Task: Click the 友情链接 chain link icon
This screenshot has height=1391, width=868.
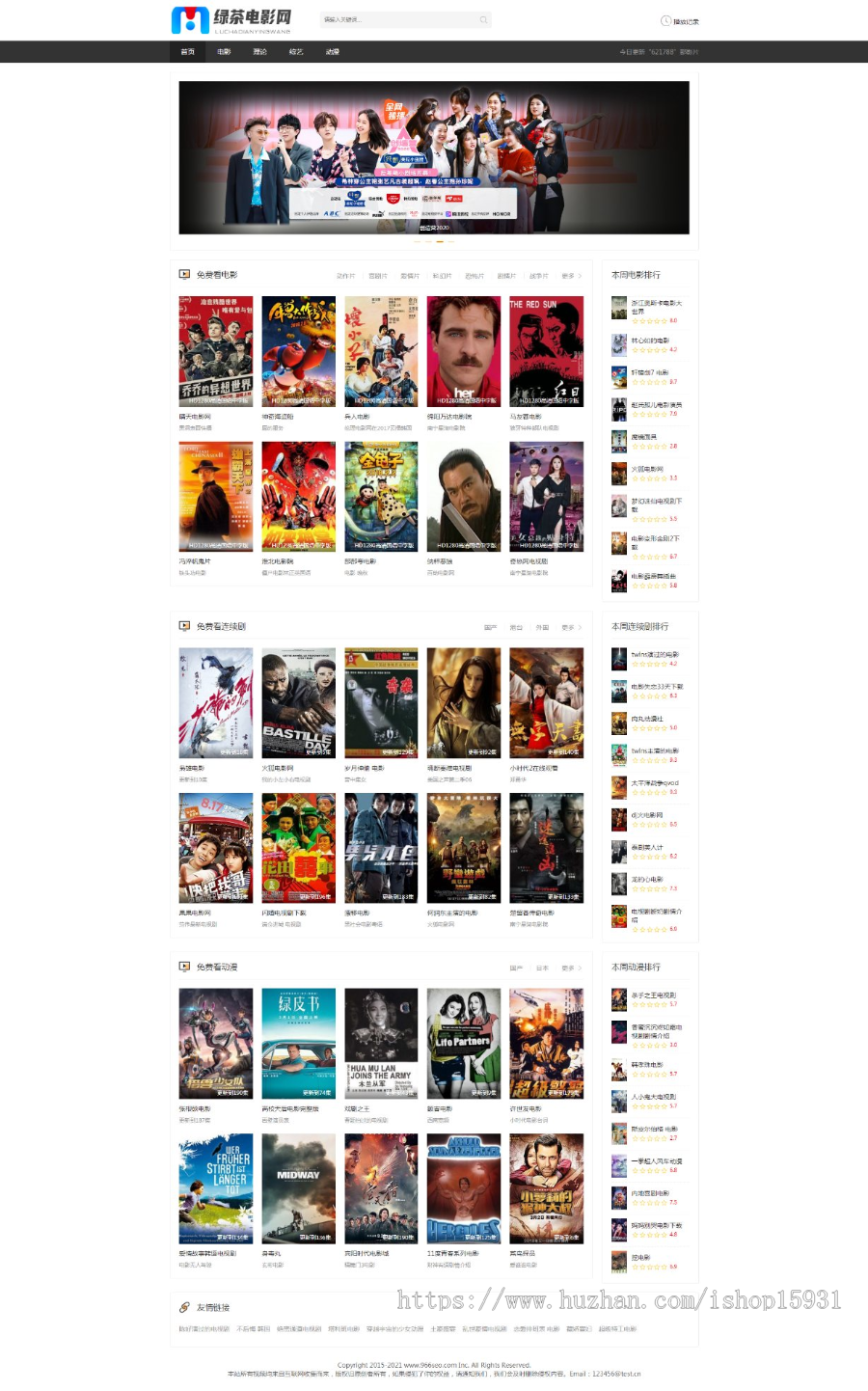Action: [x=184, y=1307]
